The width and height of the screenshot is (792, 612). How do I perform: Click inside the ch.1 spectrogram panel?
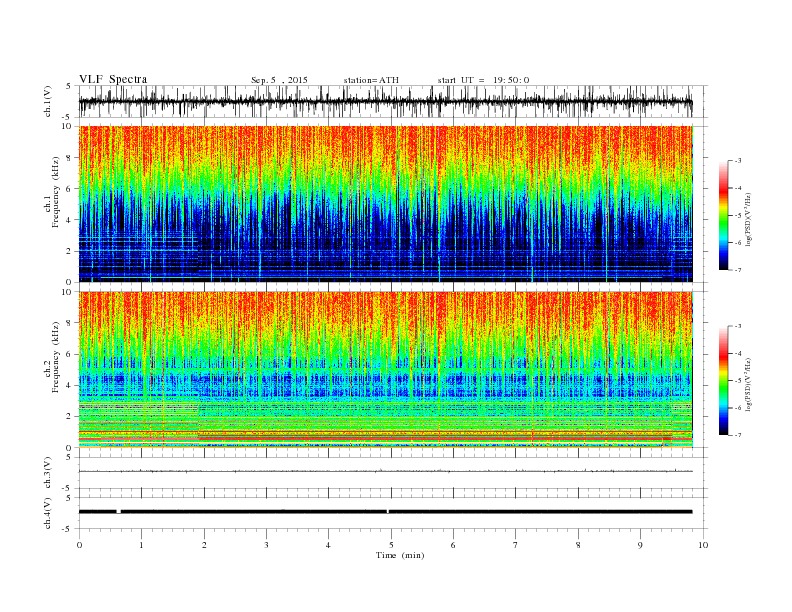(x=385, y=204)
